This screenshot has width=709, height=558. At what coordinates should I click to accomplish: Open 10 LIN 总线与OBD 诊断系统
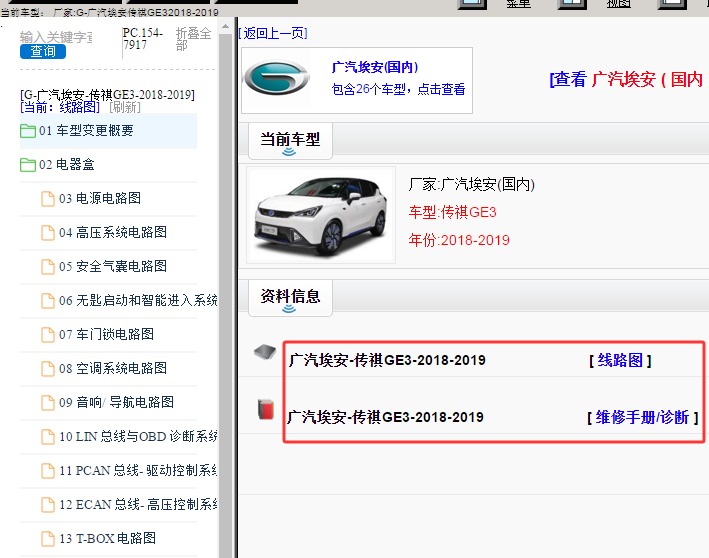(138, 436)
